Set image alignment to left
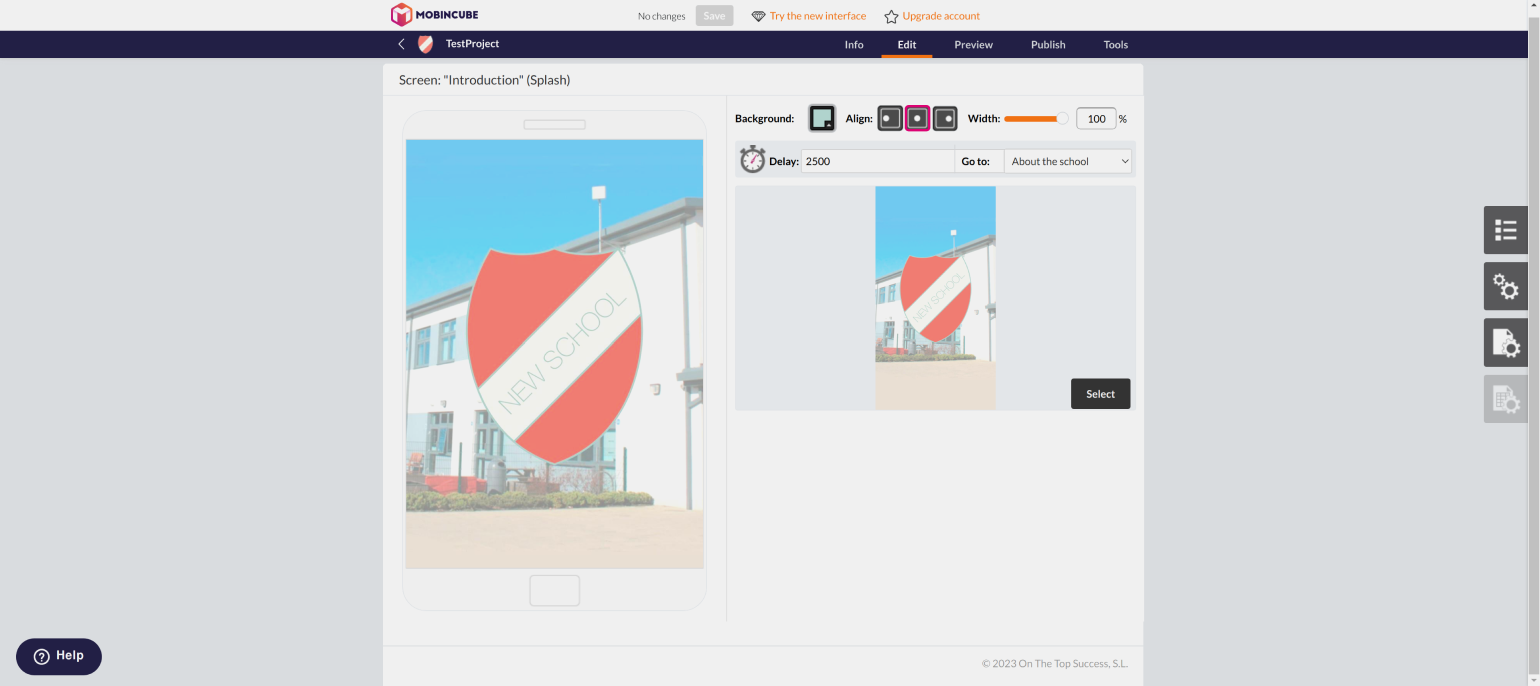This screenshot has width=1540, height=686. pyautogui.click(x=890, y=119)
